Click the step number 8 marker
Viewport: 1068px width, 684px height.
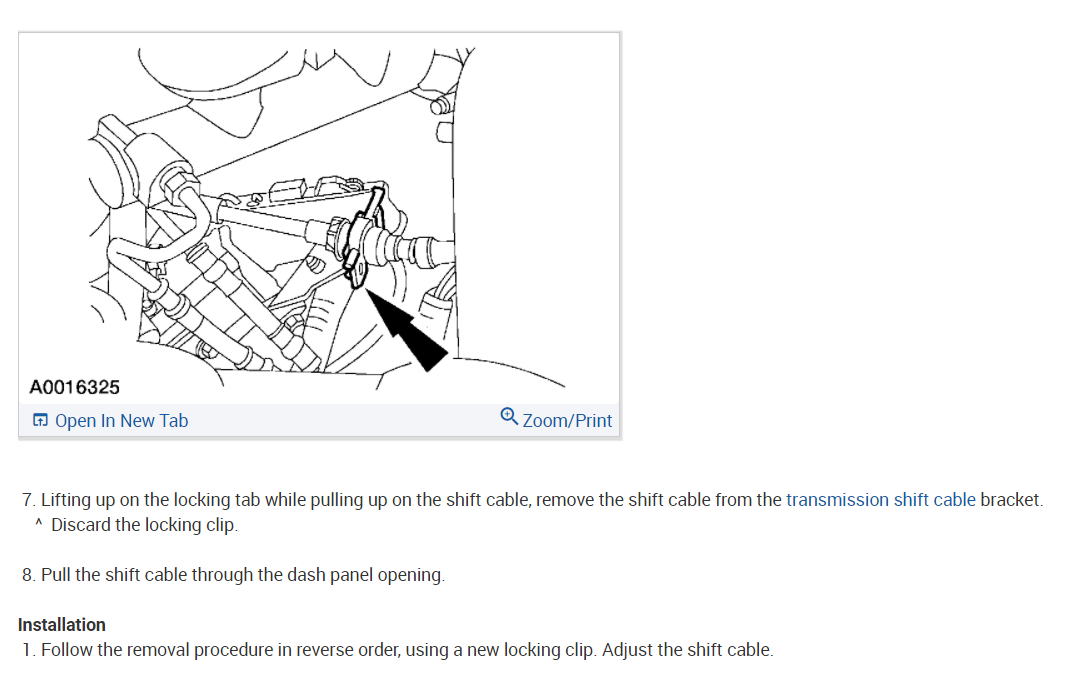[x=29, y=575]
